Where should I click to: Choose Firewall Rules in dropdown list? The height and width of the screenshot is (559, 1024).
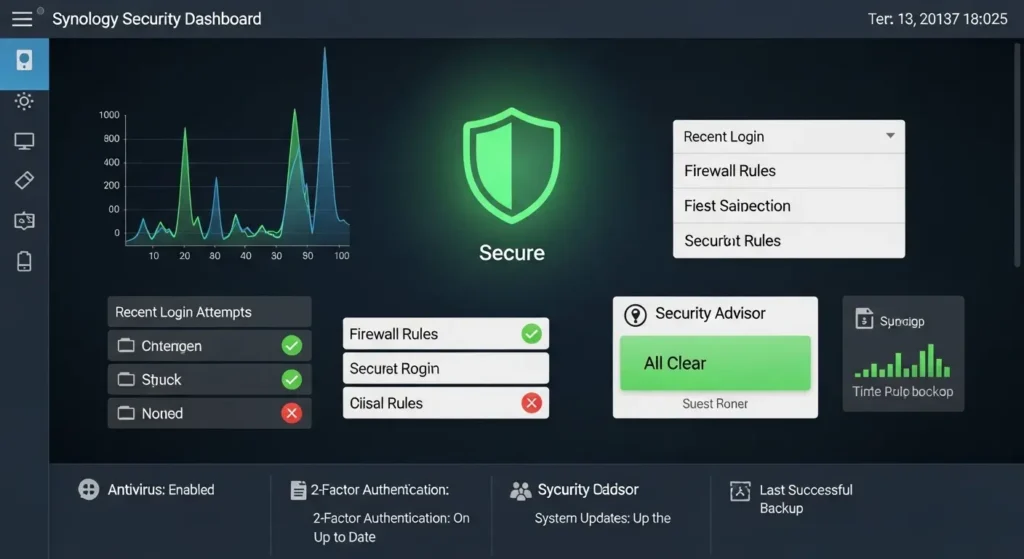pos(789,171)
